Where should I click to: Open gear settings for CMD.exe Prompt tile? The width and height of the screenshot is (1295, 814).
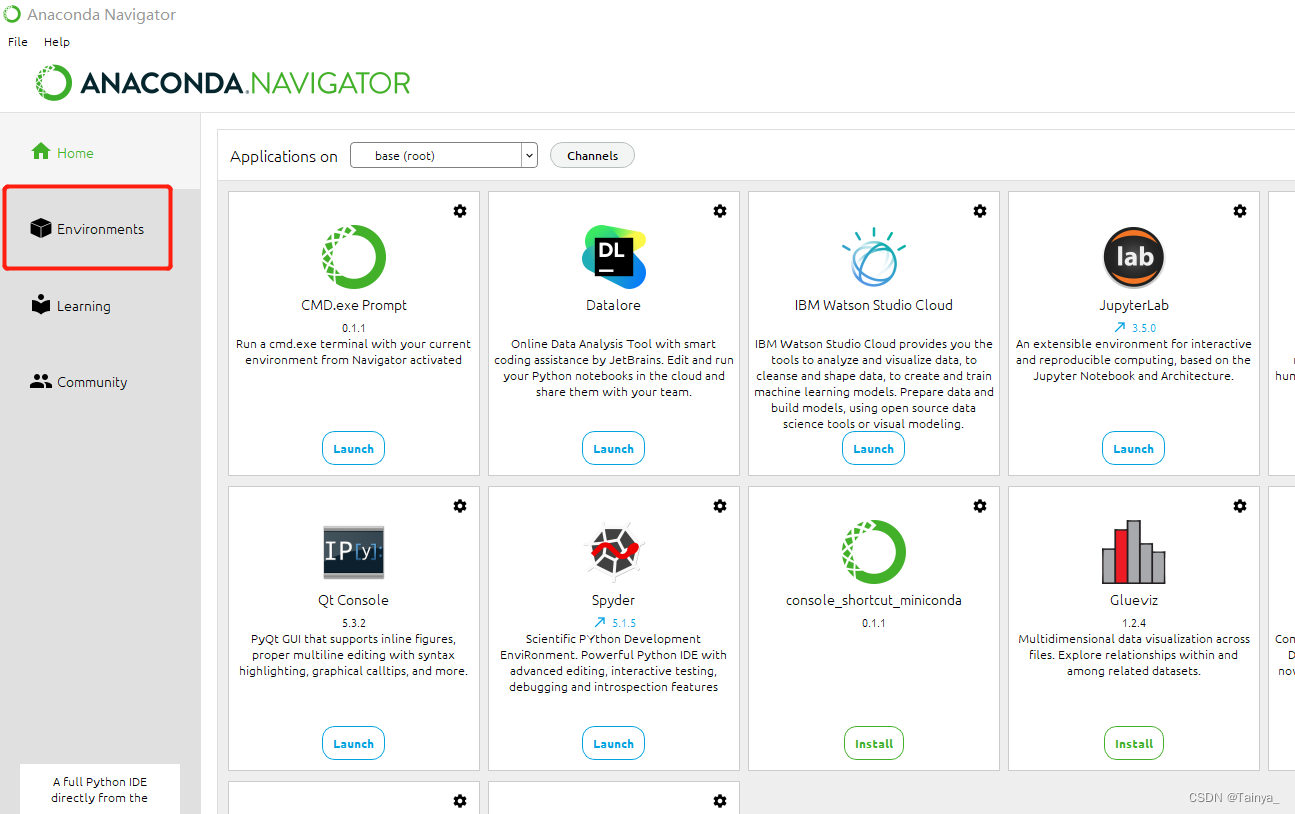[460, 211]
